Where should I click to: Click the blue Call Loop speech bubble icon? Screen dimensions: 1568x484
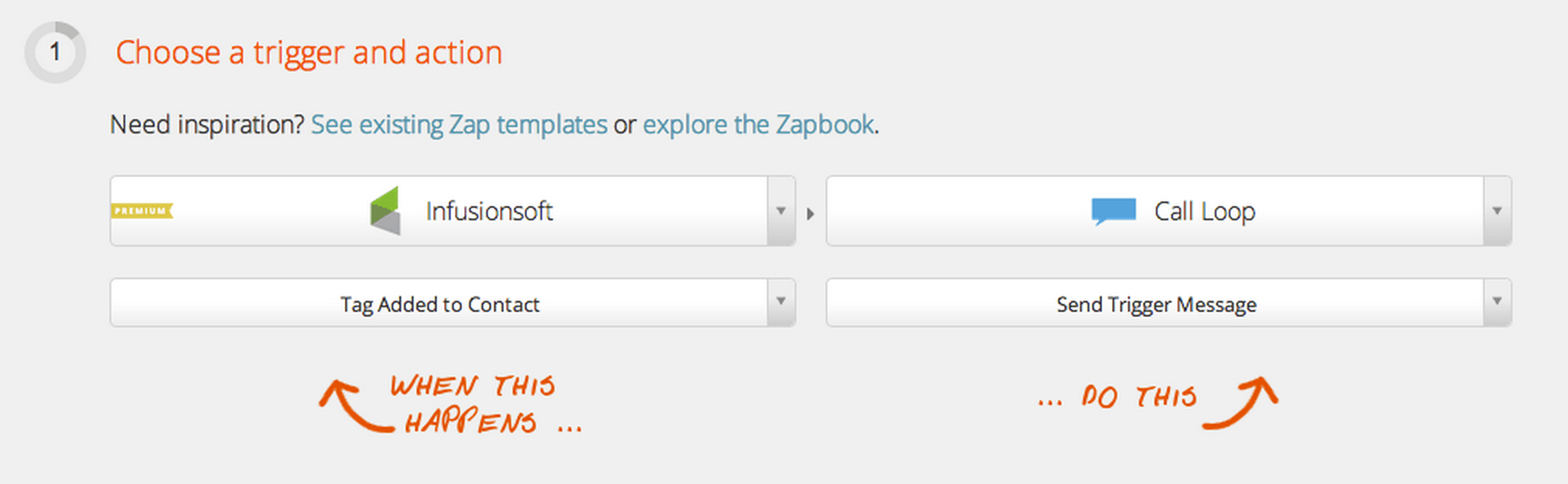[x=1113, y=212]
